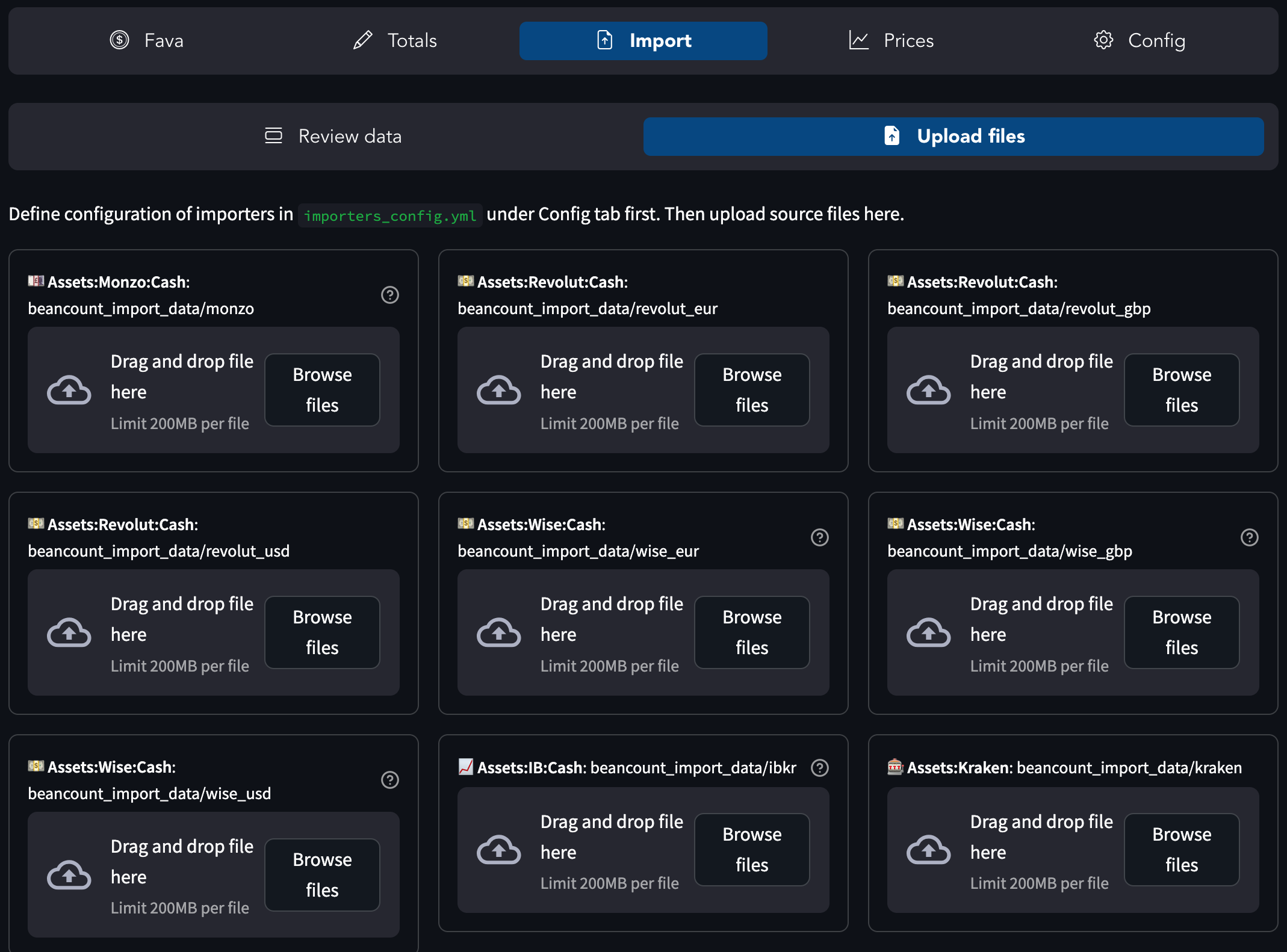
Task: Open the Prices tab
Action: [x=891, y=40]
